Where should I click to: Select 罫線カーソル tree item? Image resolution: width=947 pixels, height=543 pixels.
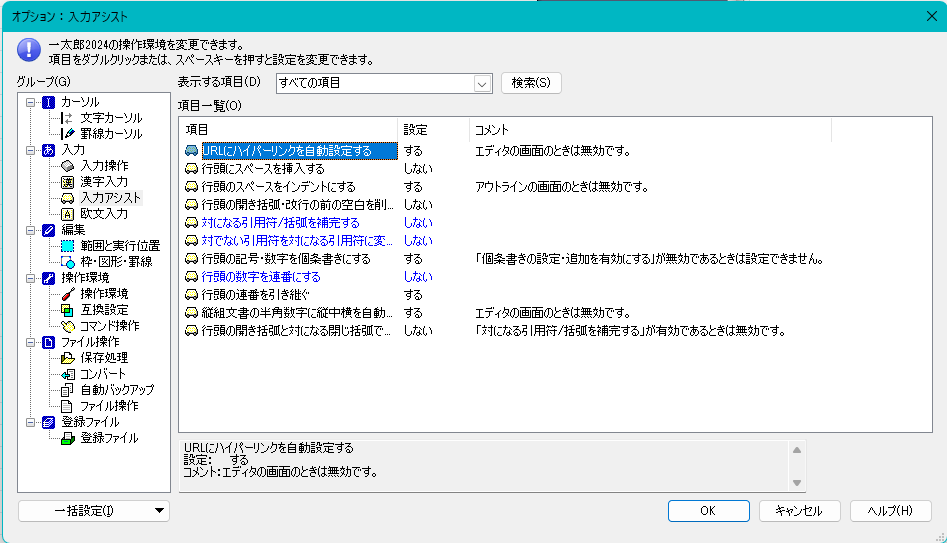point(111,133)
